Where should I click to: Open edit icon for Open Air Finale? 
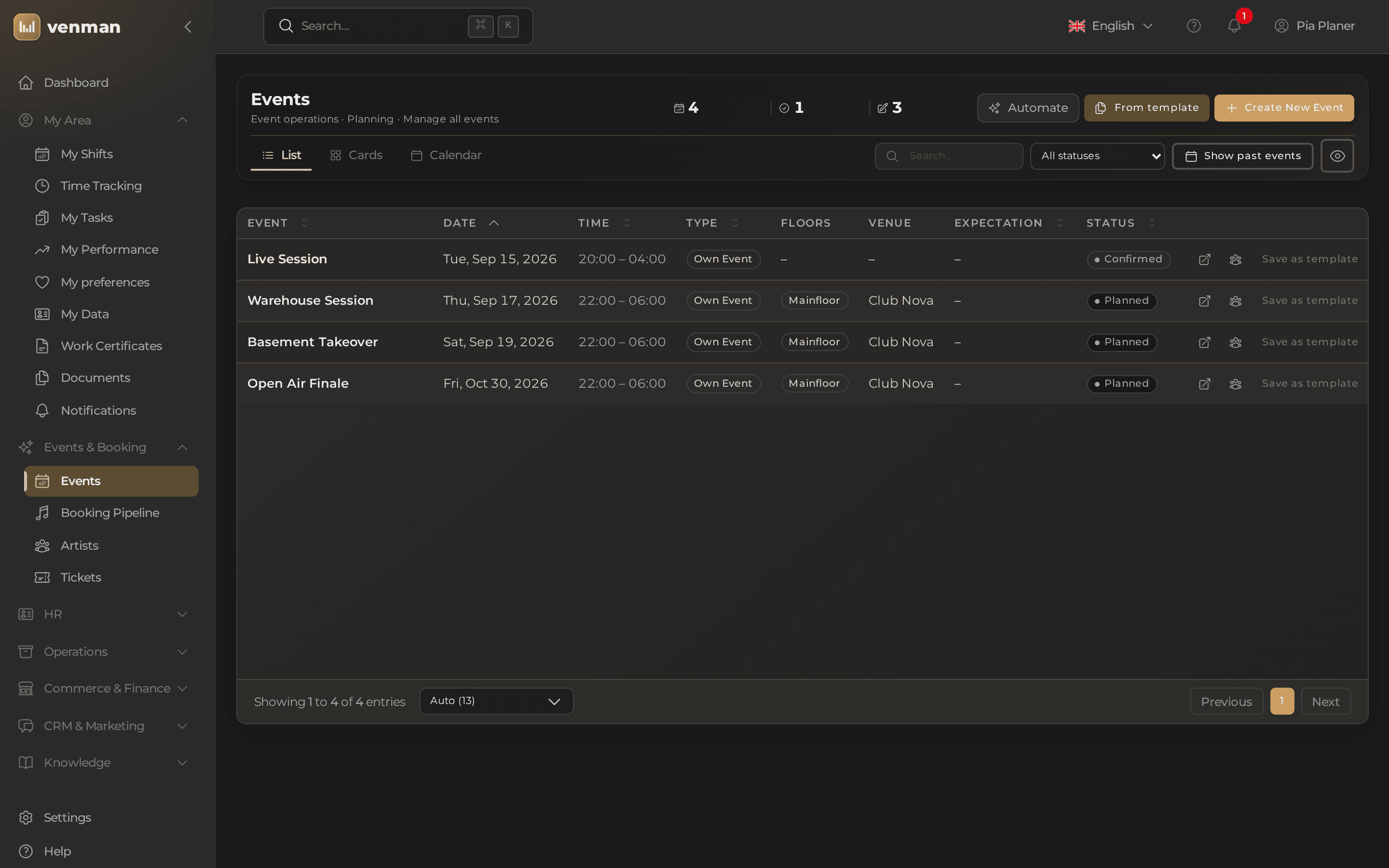tap(1205, 383)
